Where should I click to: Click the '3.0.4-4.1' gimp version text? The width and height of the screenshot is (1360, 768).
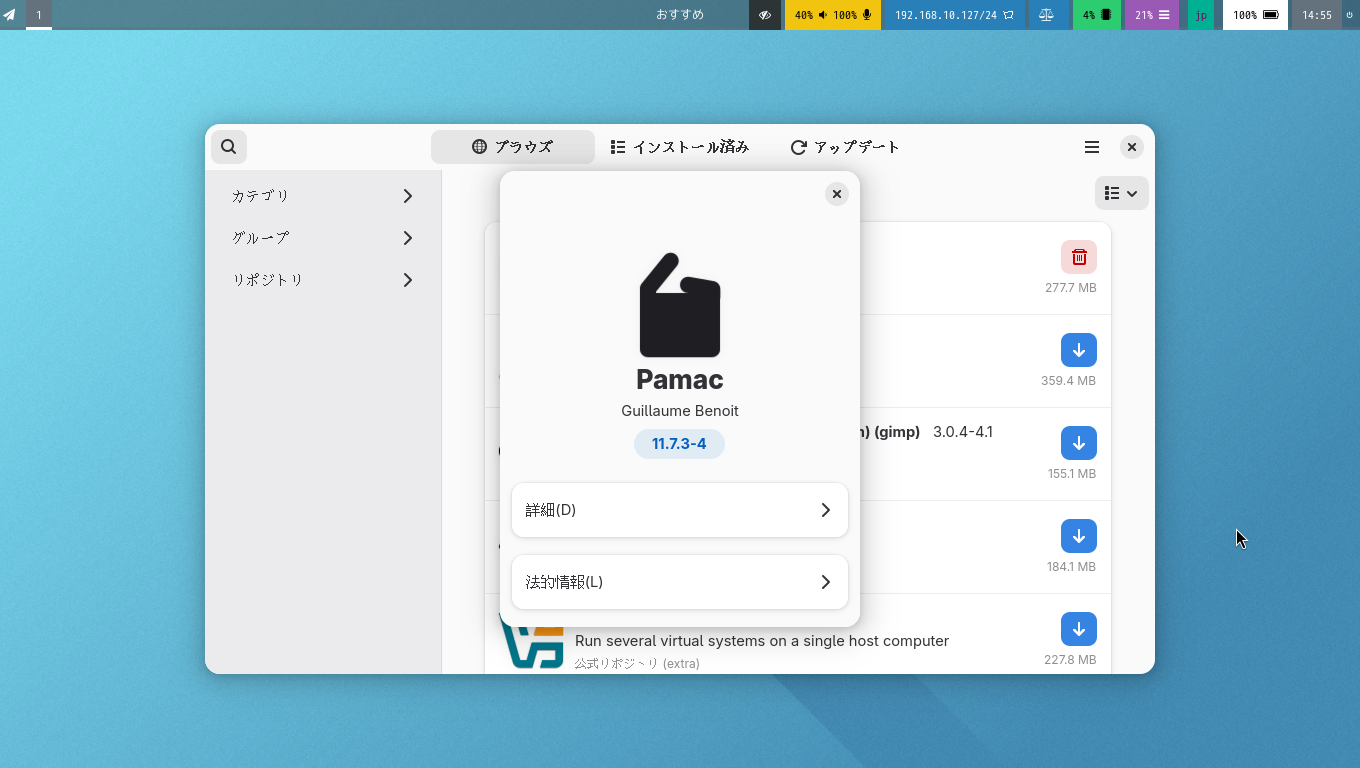pos(963,432)
